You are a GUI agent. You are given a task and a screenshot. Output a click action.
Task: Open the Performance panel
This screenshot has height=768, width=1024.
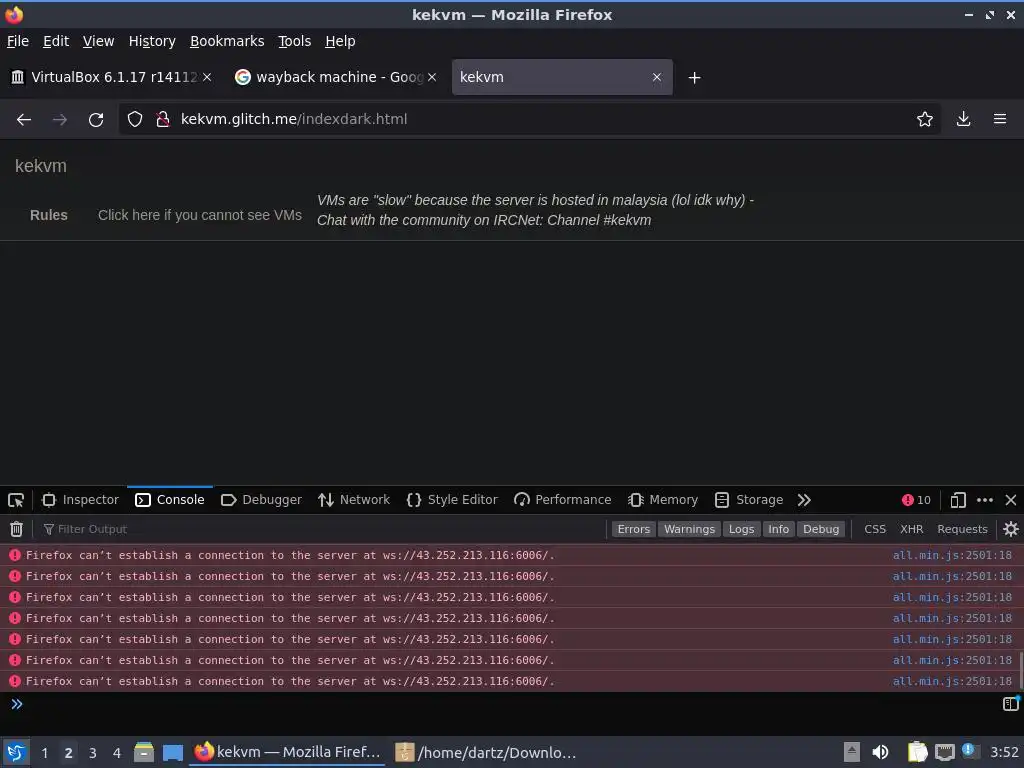(x=562, y=500)
